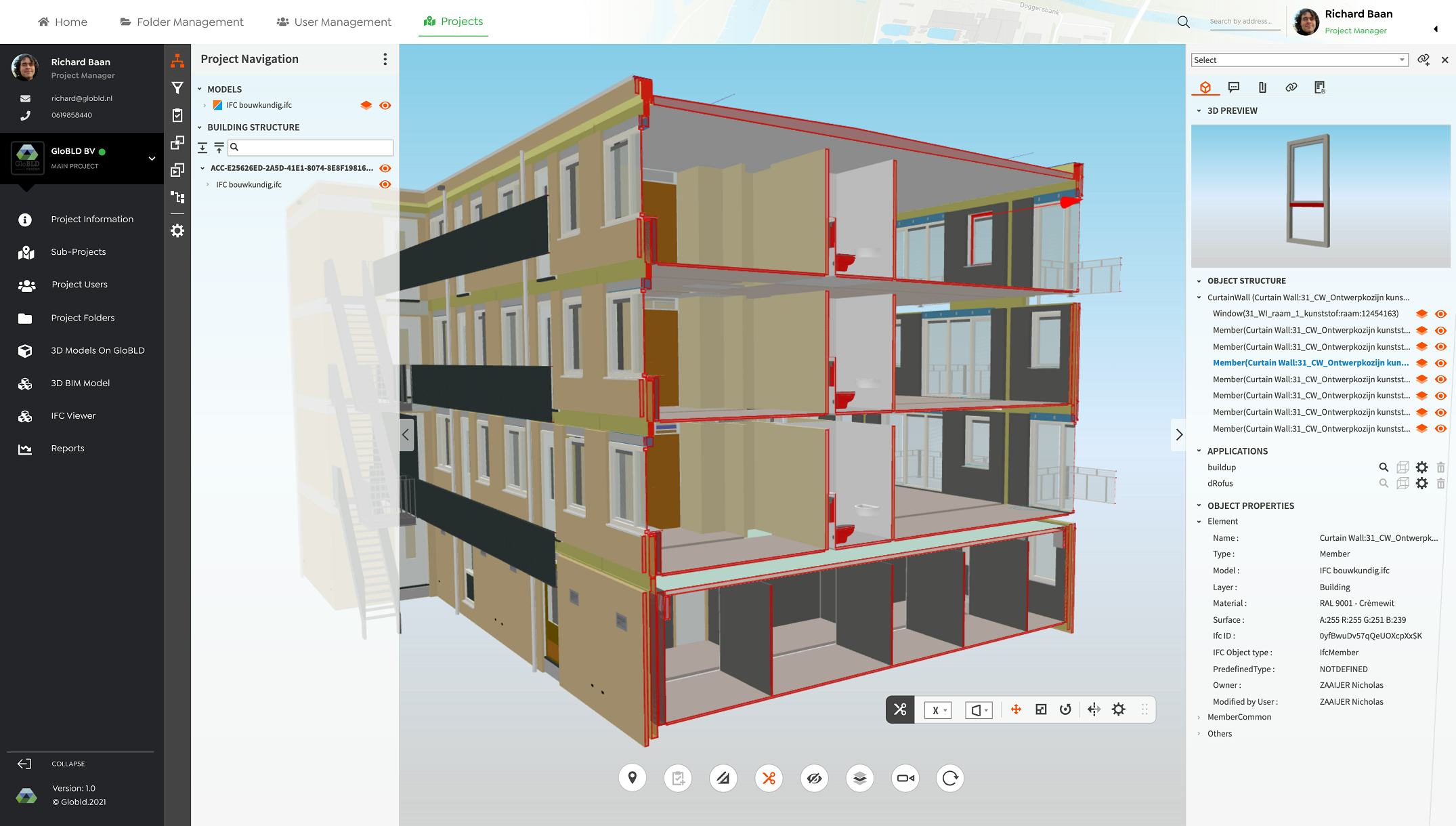The height and width of the screenshot is (826, 1456).
Task: Toggle visibility of the Window object row
Action: point(1440,314)
